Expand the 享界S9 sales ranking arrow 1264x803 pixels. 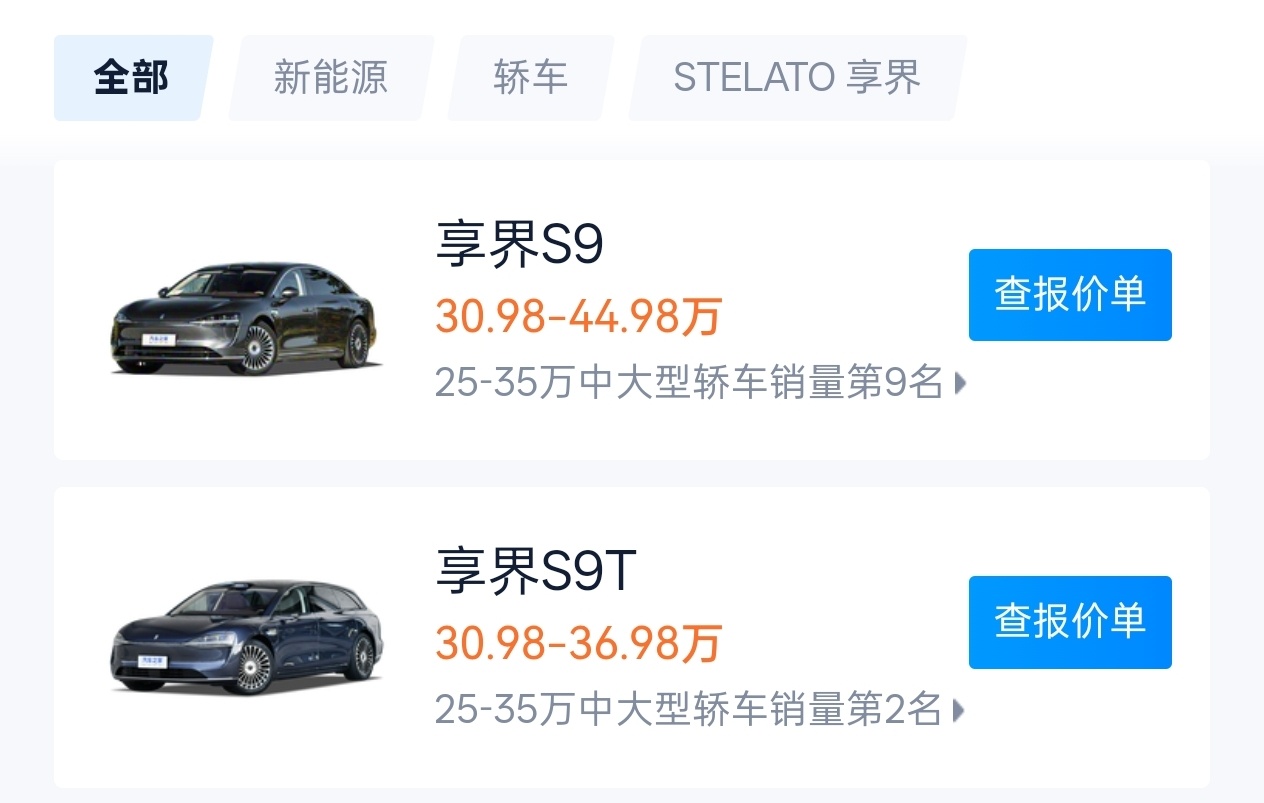coord(960,383)
